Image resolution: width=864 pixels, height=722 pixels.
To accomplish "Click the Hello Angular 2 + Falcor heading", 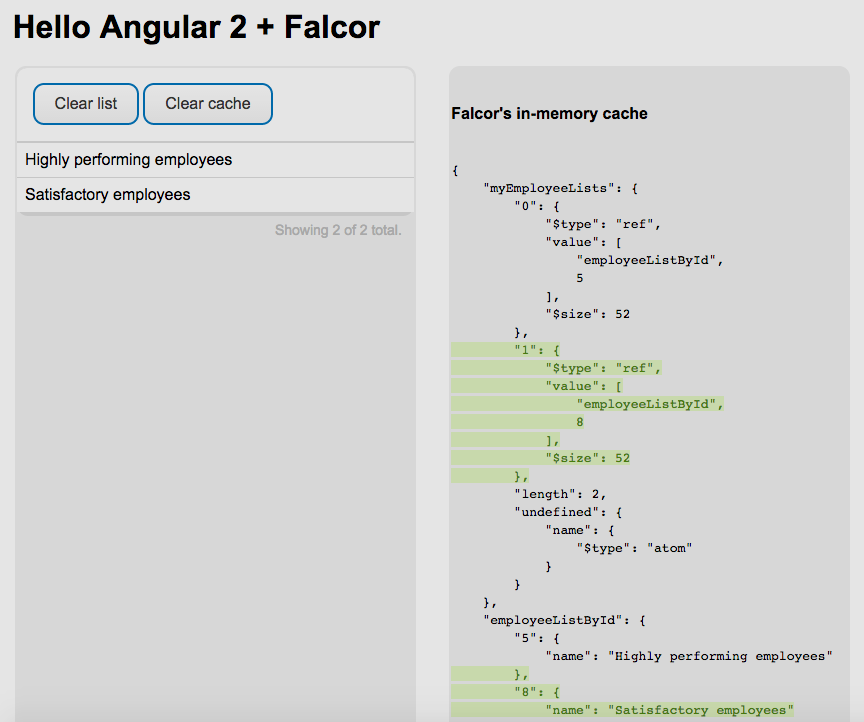I will (x=197, y=27).
